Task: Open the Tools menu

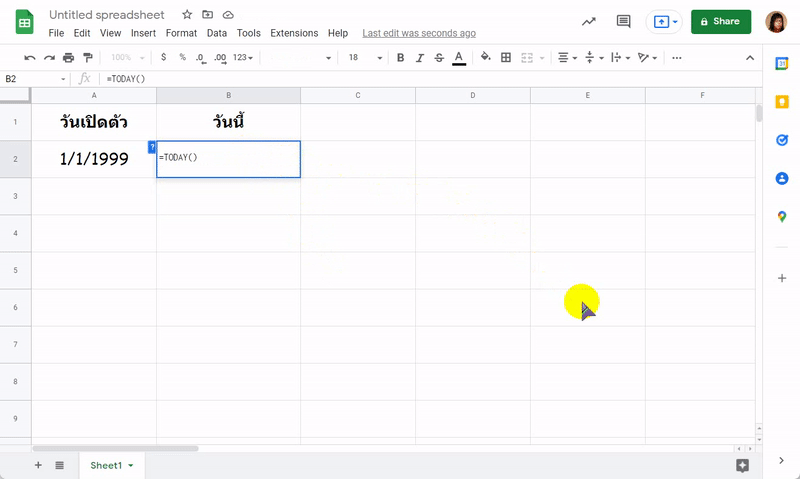Action: click(248, 33)
